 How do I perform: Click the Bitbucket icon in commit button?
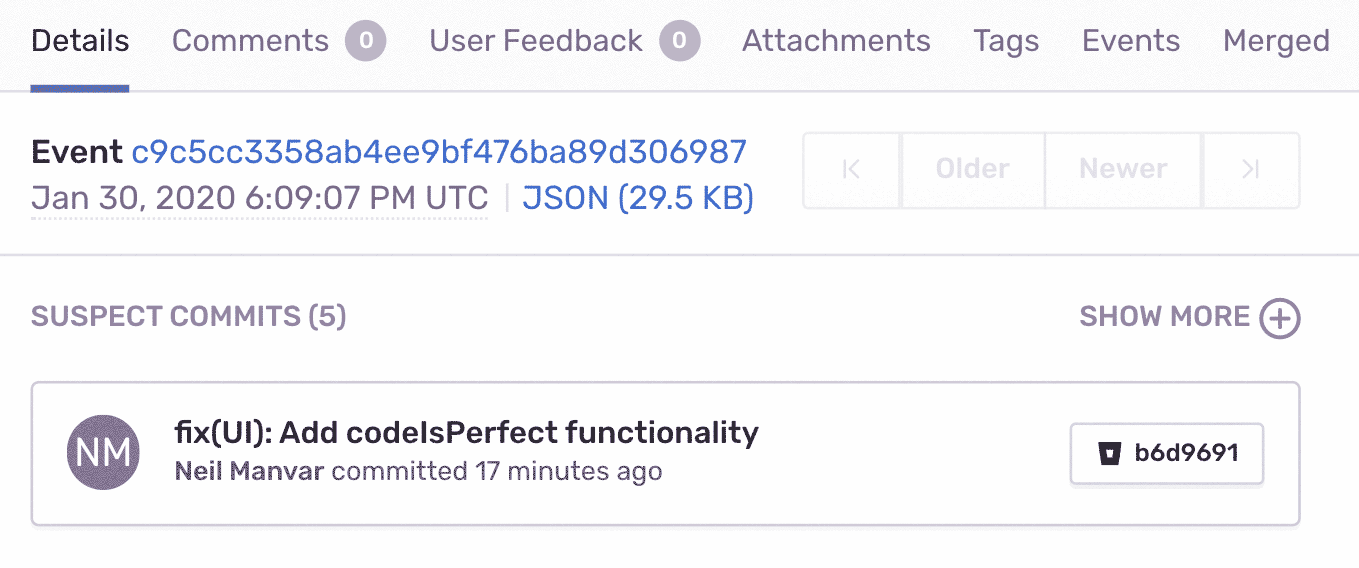tap(1108, 454)
